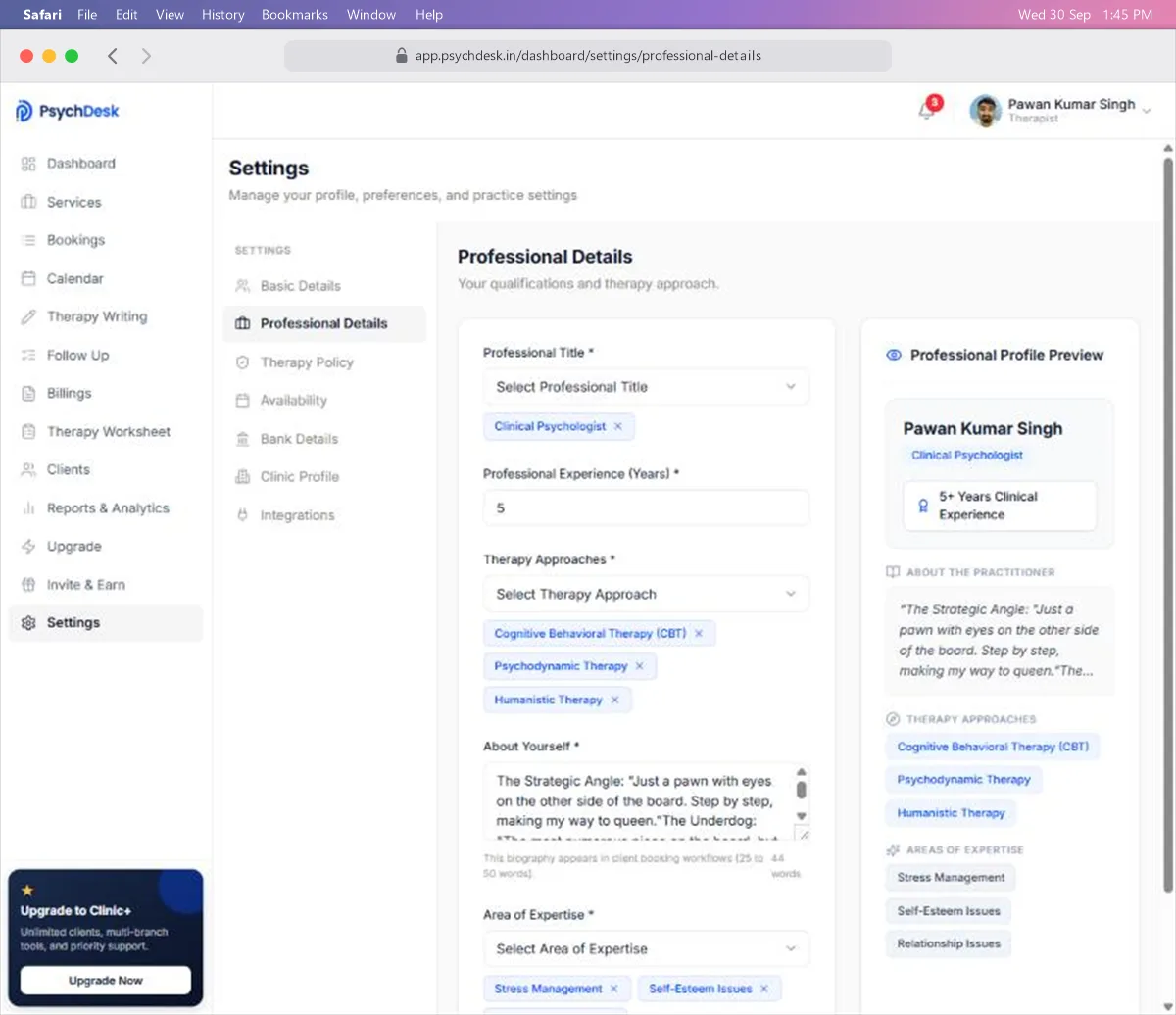The image size is (1176, 1015).
Task: Click the Integrations plug icon
Action: click(x=243, y=515)
